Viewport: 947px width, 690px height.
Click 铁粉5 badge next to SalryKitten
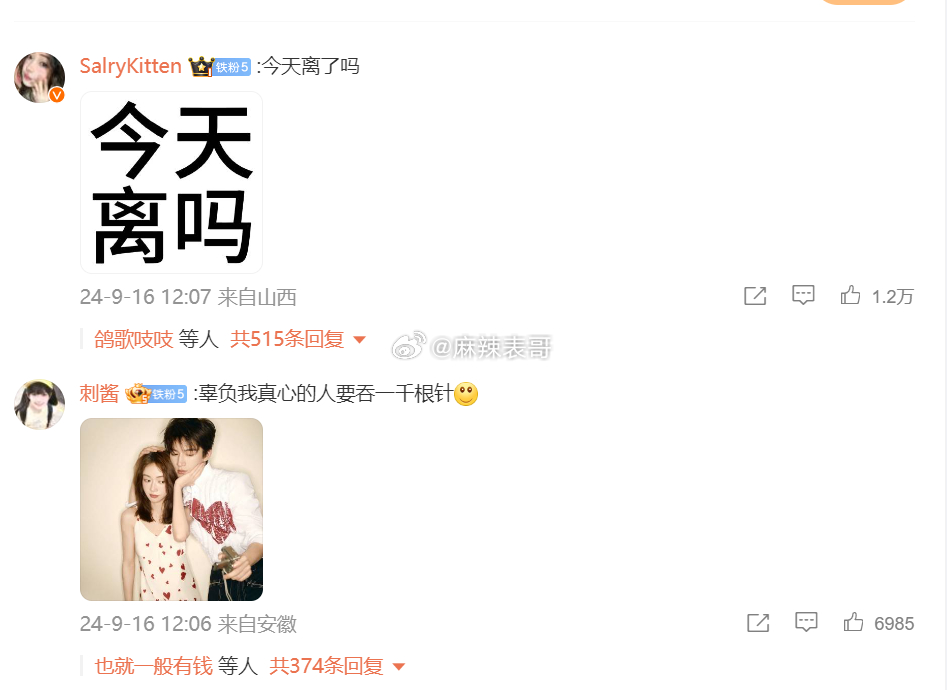pyautogui.click(x=233, y=67)
